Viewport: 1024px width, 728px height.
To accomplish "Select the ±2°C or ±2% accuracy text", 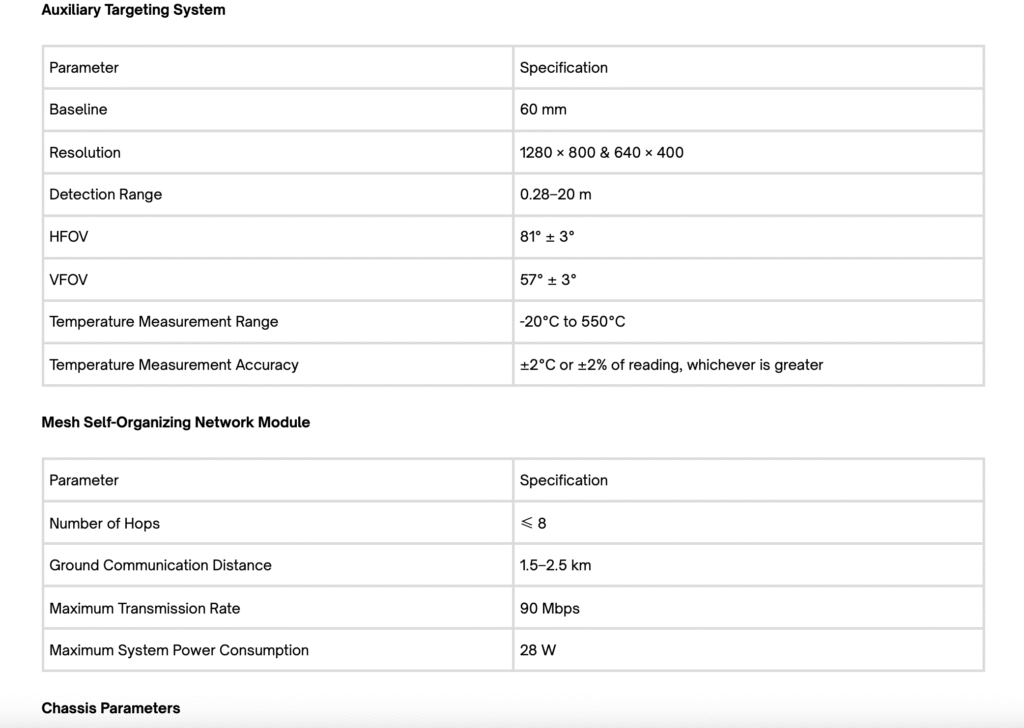I will 671,365.
